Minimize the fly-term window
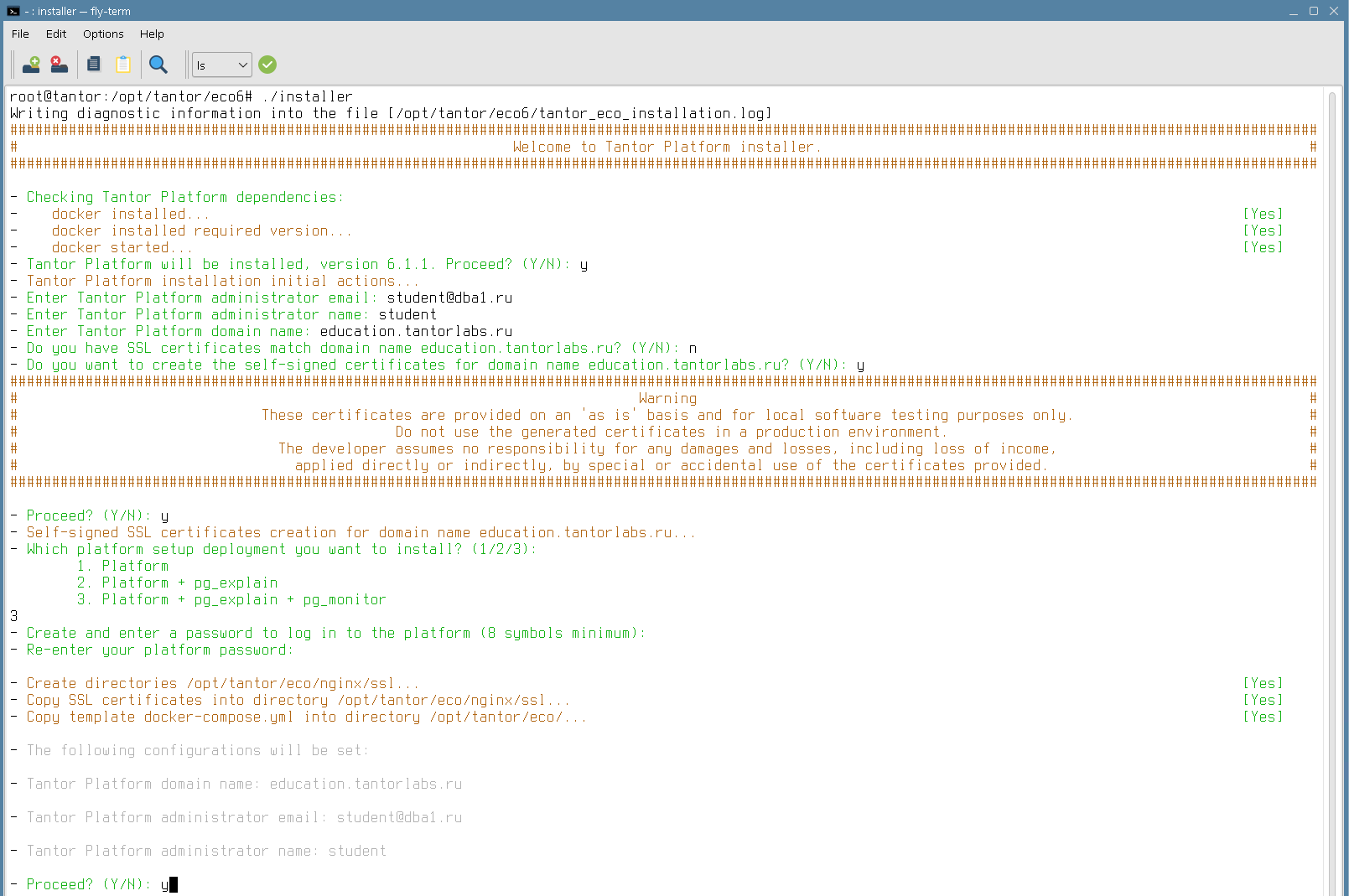This screenshot has height=896, width=1349. point(1294,11)
